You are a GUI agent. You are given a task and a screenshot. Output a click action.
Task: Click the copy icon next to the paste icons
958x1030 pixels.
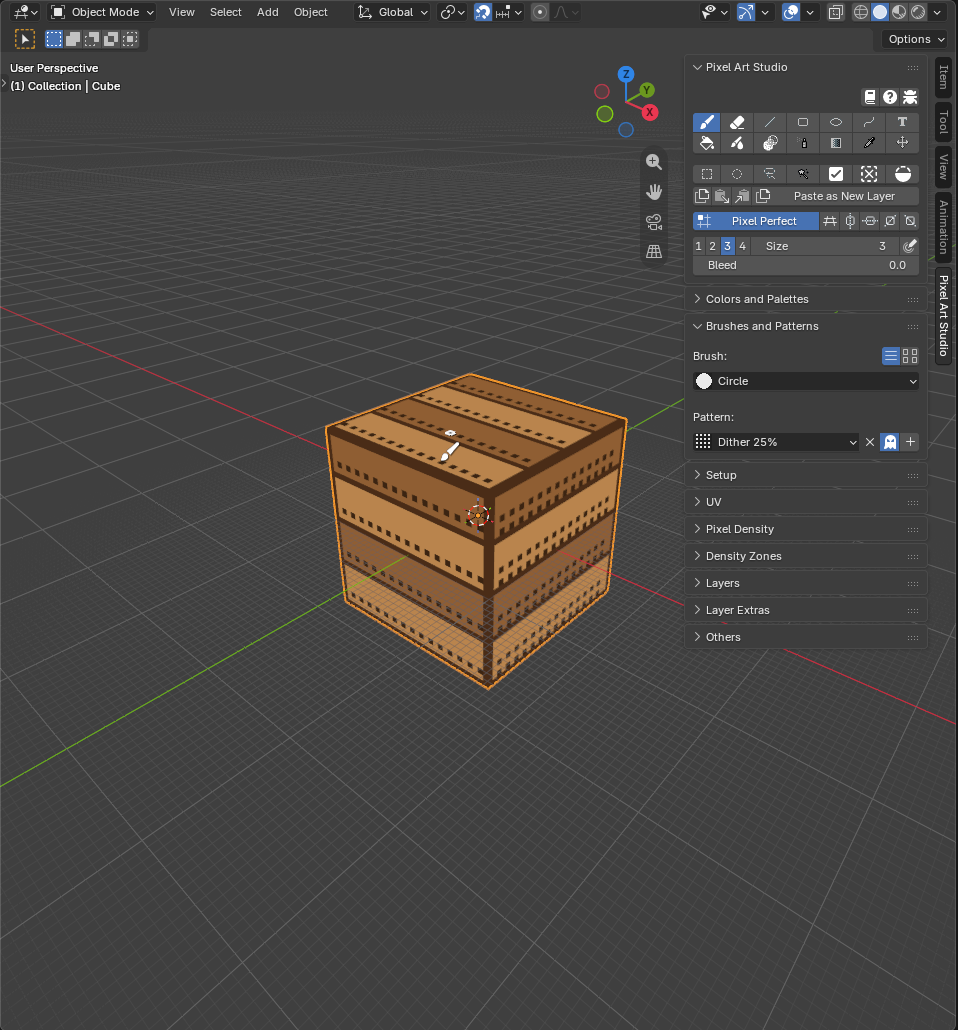point(702,196)
